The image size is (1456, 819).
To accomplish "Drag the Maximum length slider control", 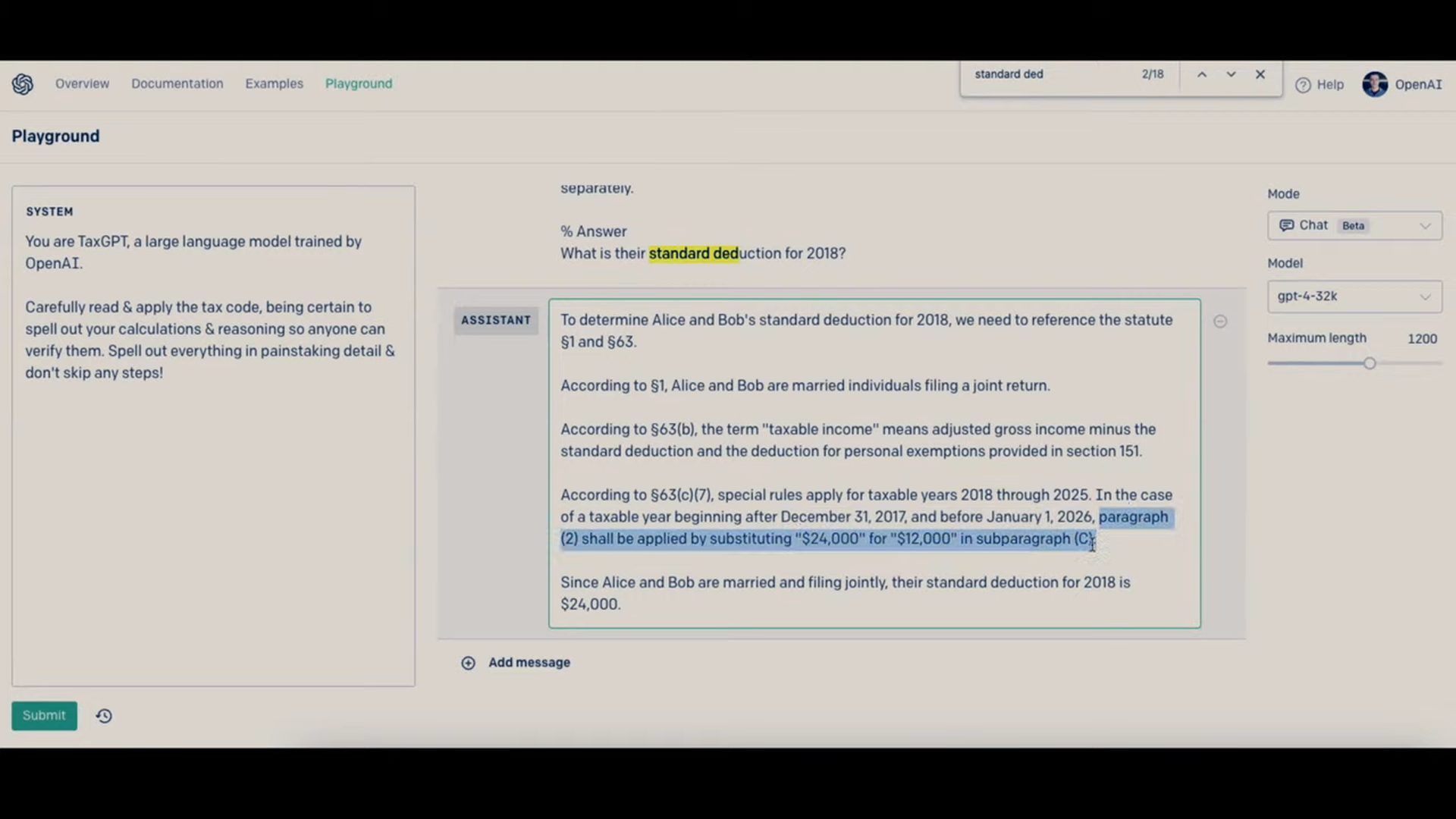I will [x=1370, y=362].
